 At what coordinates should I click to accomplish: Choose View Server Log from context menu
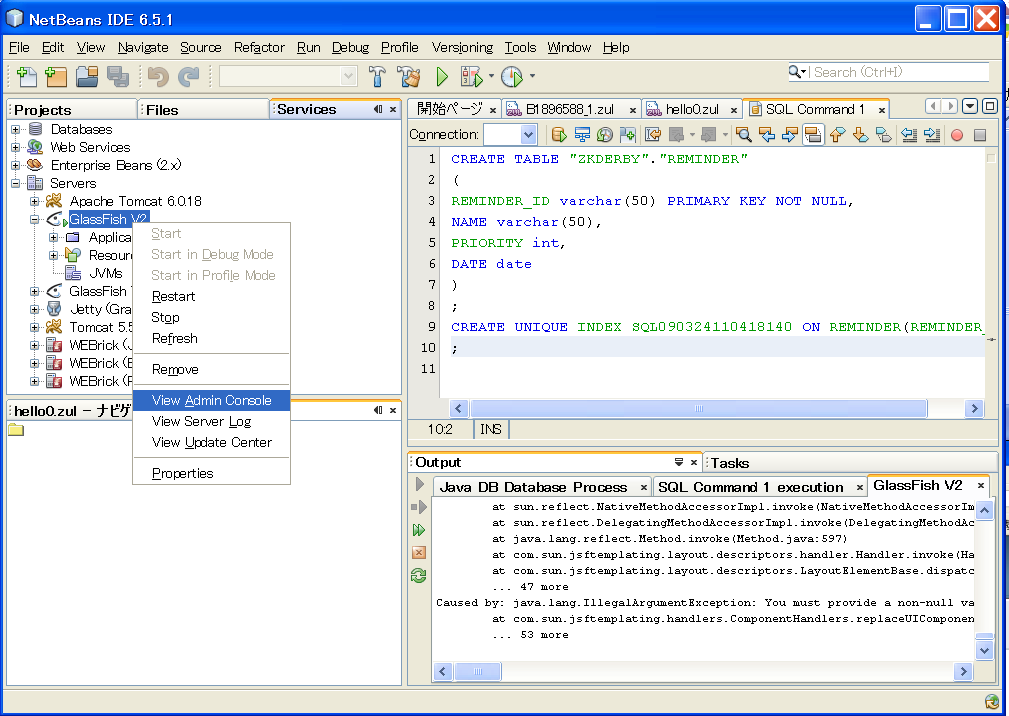pos(212,421)
